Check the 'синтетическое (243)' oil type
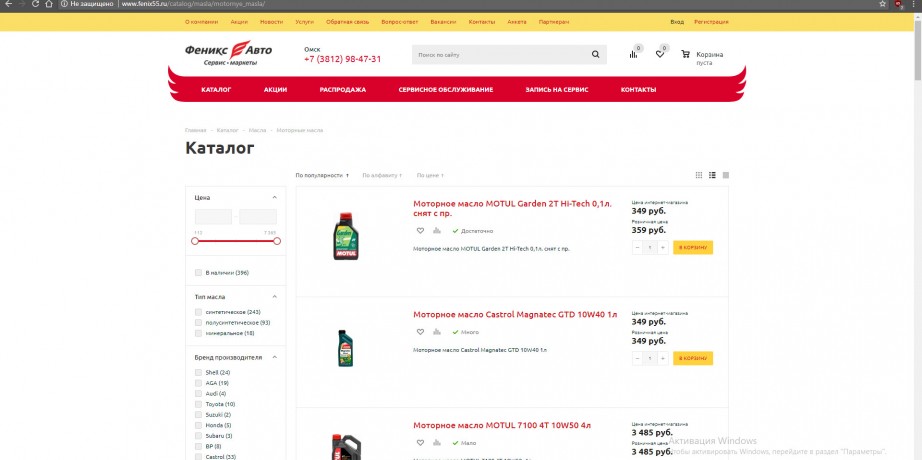The height and width of the screenshot is (460, 922). (x=198, y=312)
